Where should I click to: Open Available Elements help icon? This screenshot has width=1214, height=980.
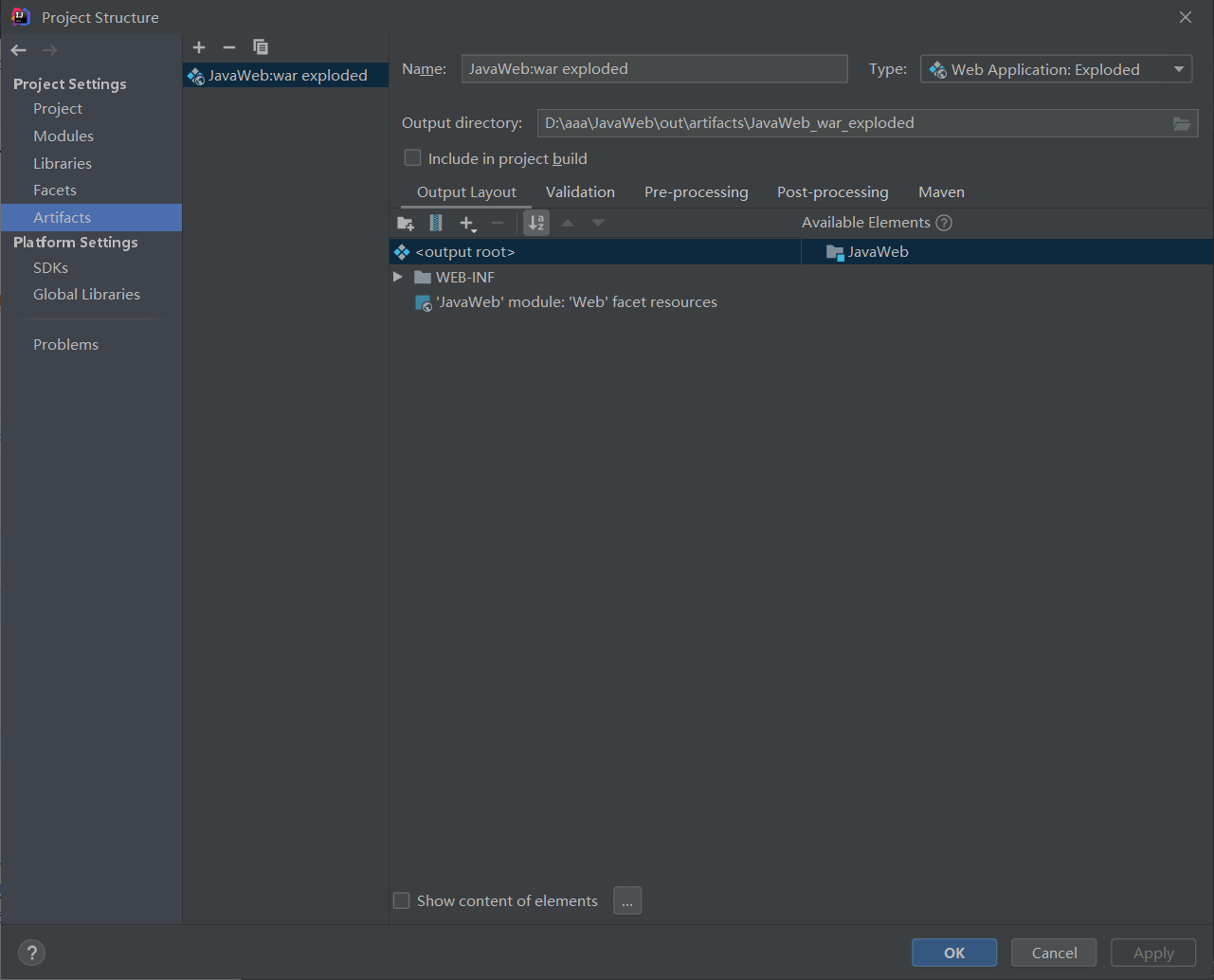click(x=944, y=223)
